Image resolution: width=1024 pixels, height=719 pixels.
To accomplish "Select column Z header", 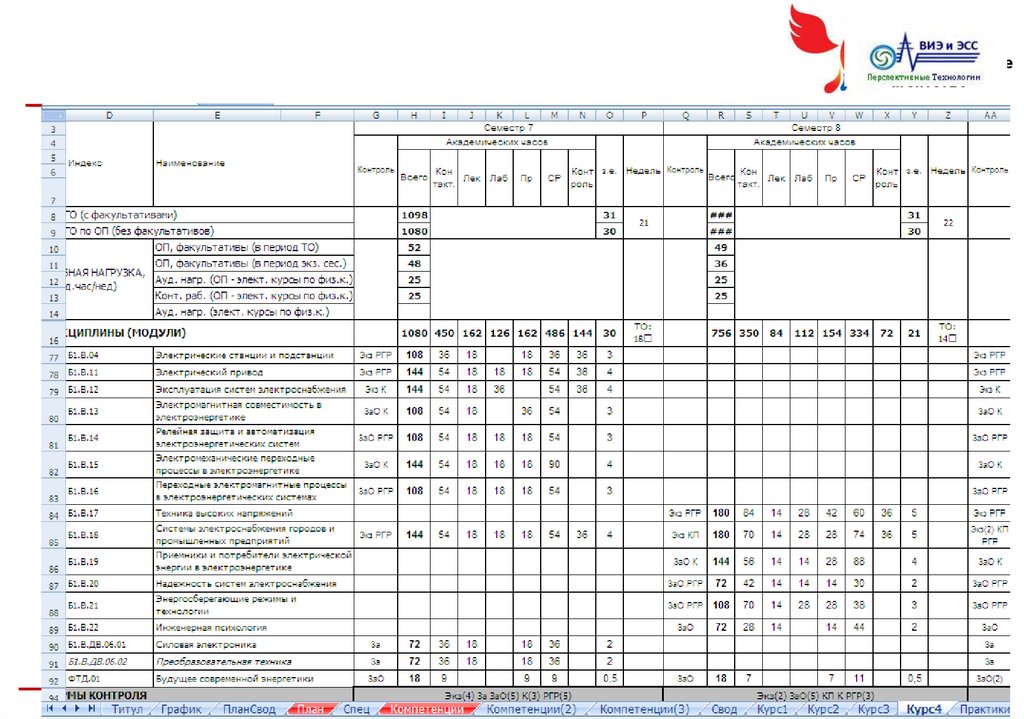I will click(x=948, y=116).
